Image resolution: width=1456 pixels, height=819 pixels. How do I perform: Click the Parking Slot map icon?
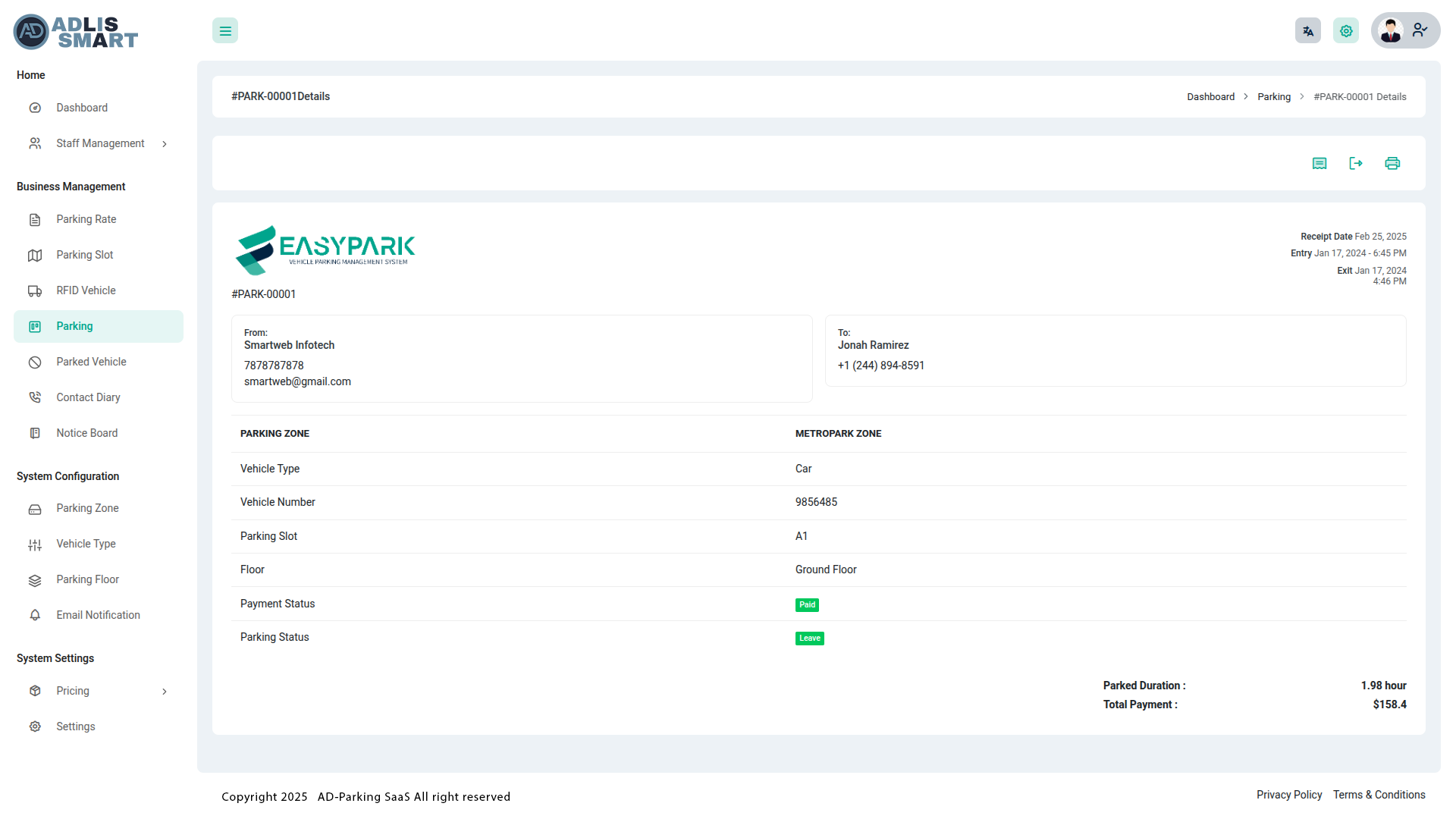click(x=35, y=256)
